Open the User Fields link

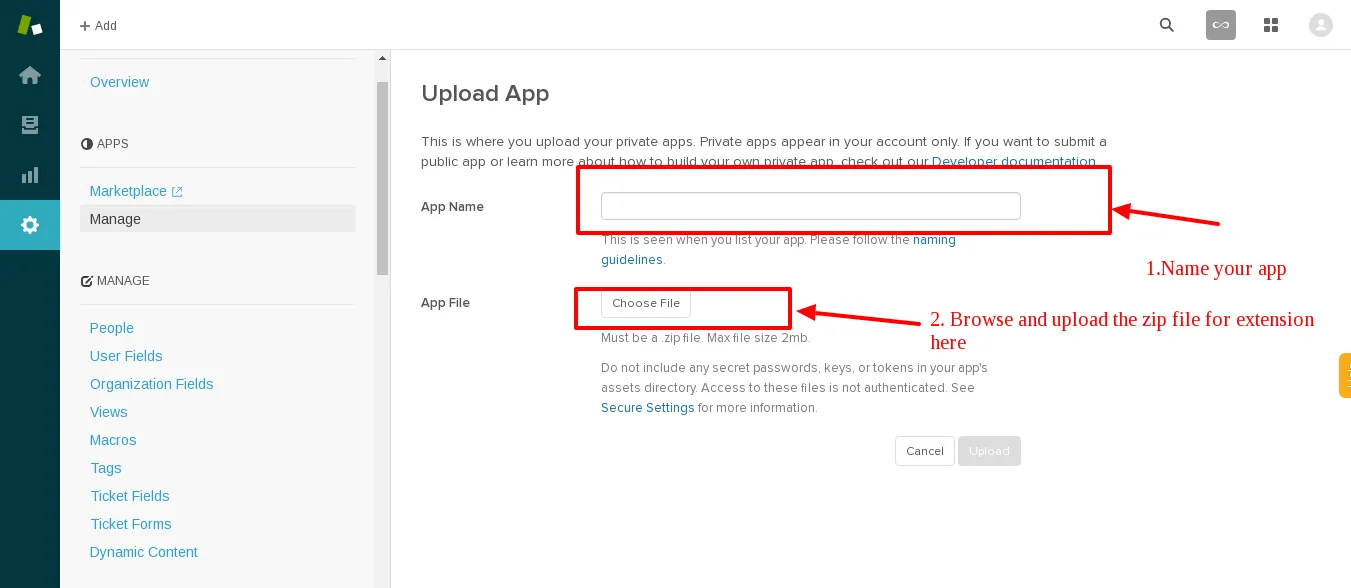click(x=126, y=356)
